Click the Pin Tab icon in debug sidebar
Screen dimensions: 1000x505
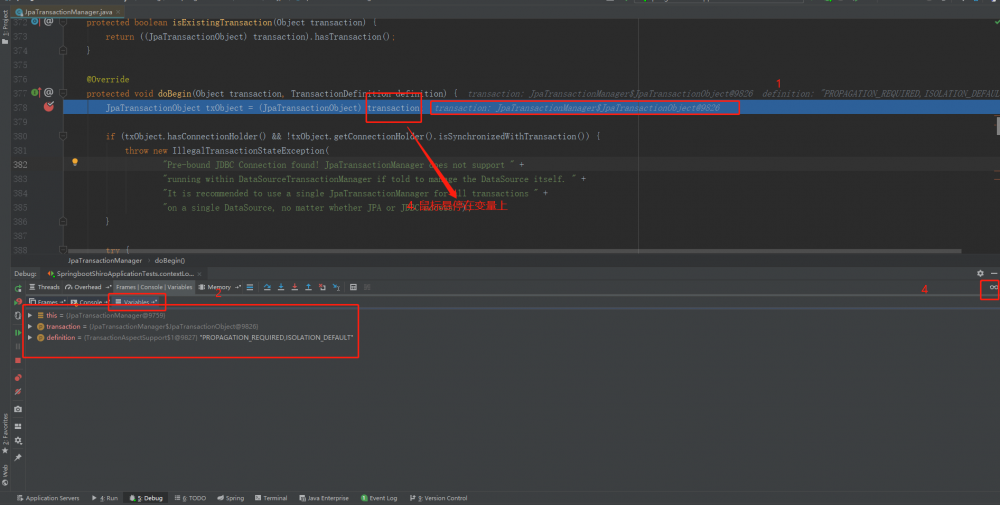18,457
